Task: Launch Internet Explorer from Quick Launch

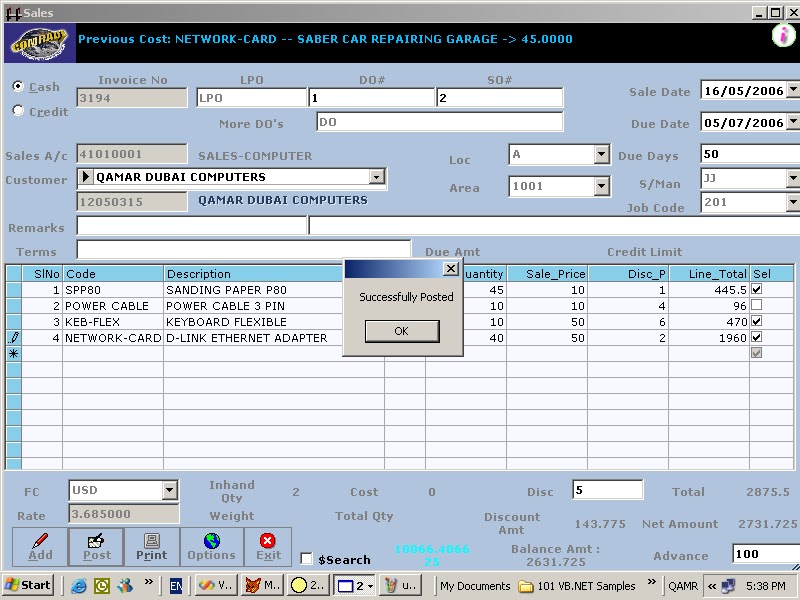Action: pos(79,585)
